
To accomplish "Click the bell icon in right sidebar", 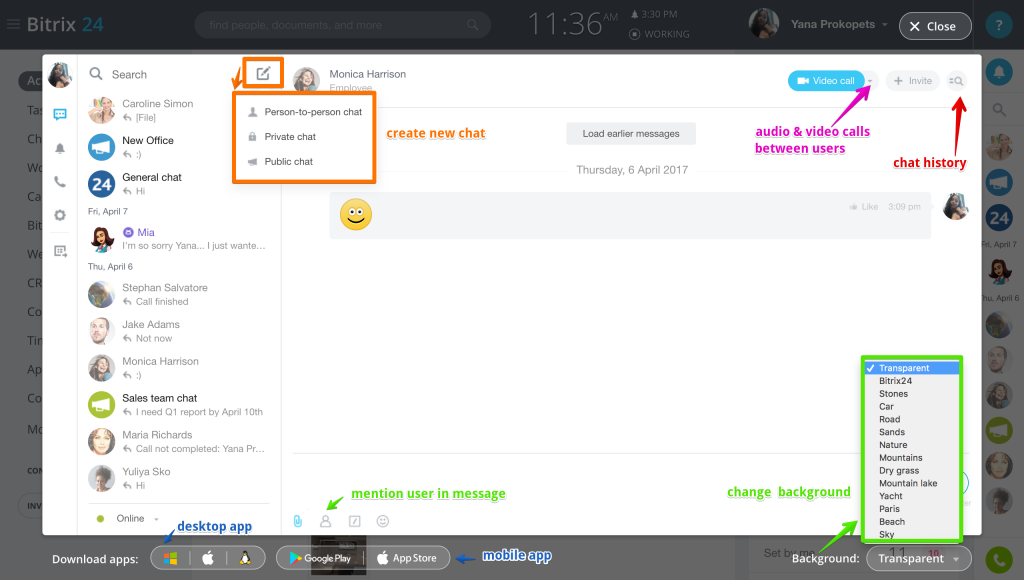I will pyautogui.click(x=999, y=72).
